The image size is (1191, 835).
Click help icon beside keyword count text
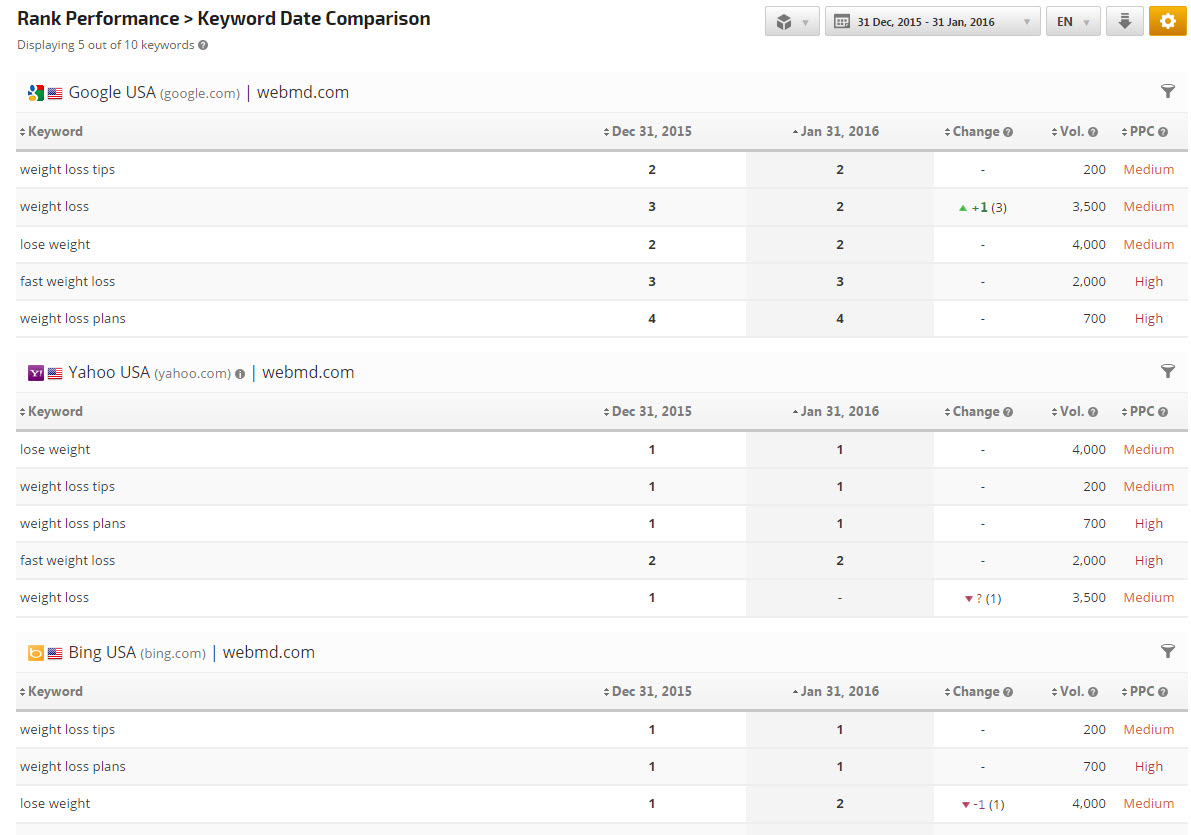tap(203, 45)
